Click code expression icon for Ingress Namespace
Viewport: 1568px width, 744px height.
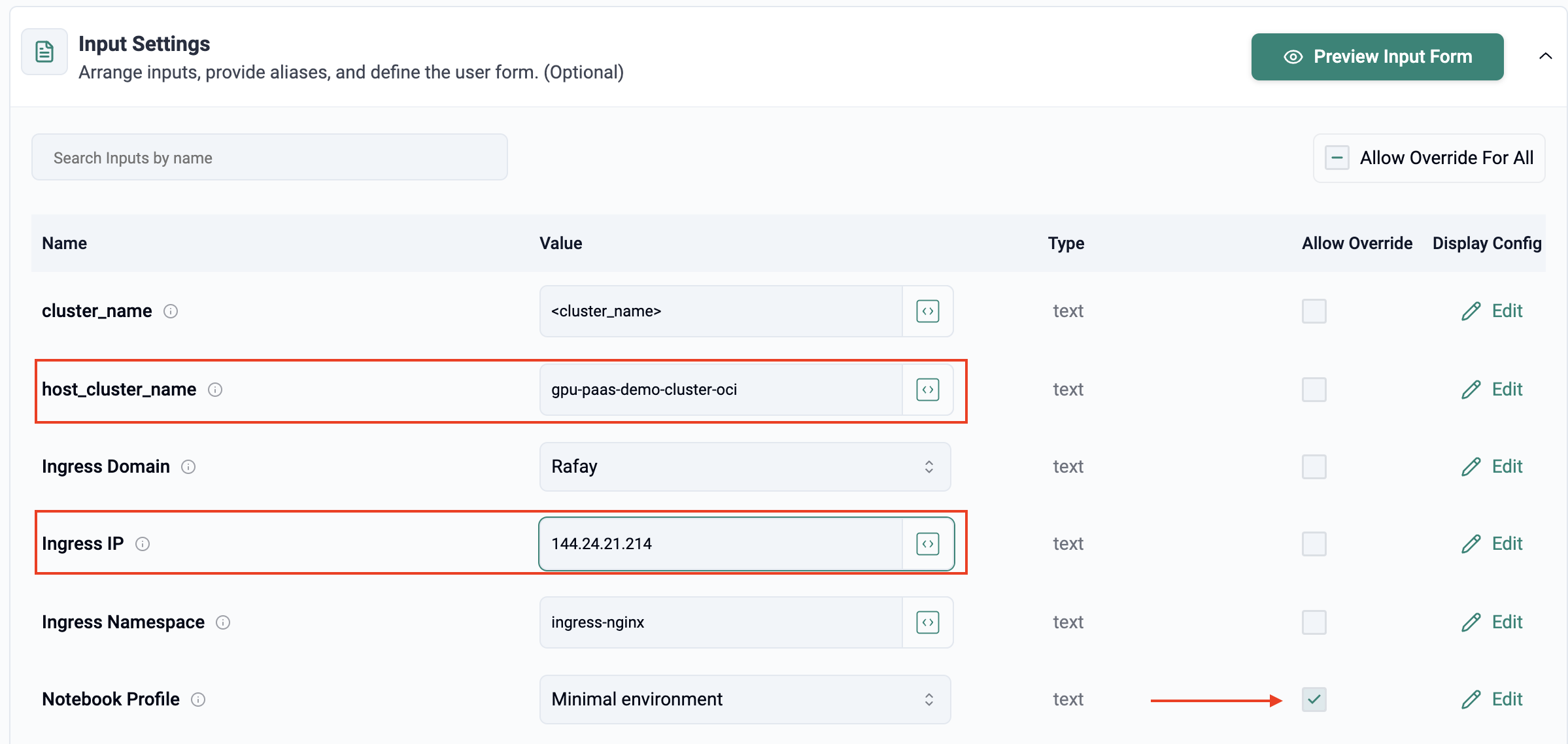point(927,622)
